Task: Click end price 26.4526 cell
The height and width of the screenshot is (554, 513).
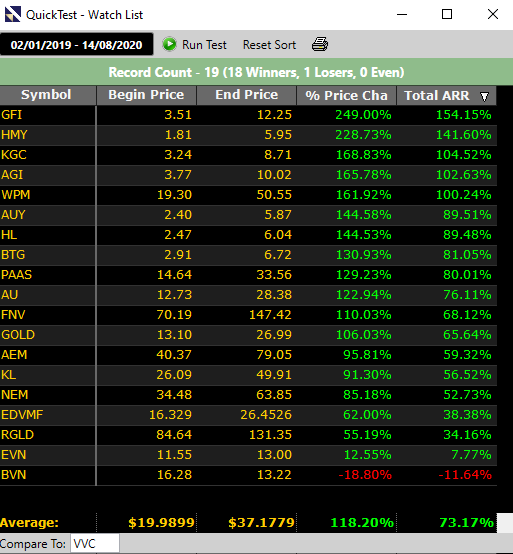Action: tap(246, 414)
